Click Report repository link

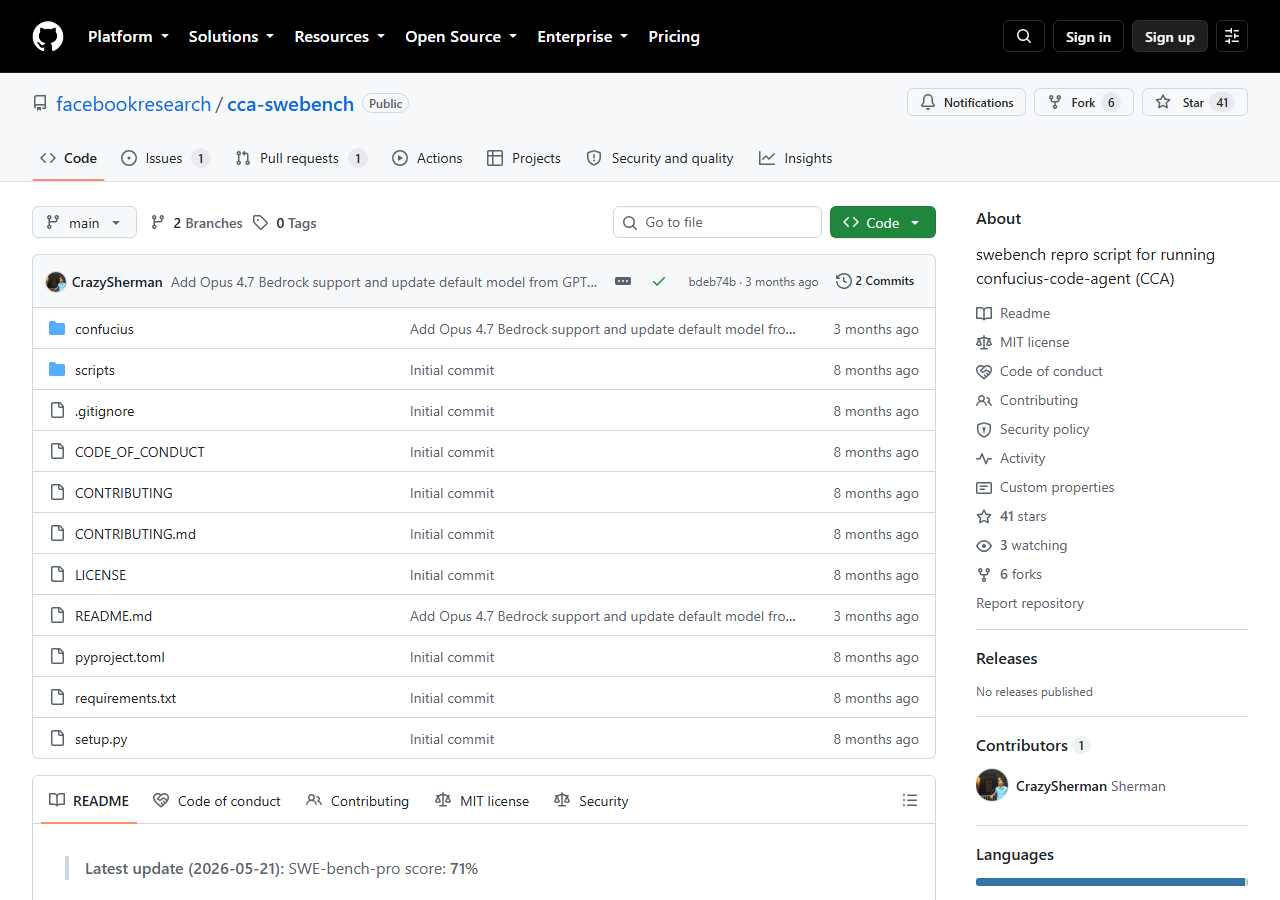[1030, 603]
